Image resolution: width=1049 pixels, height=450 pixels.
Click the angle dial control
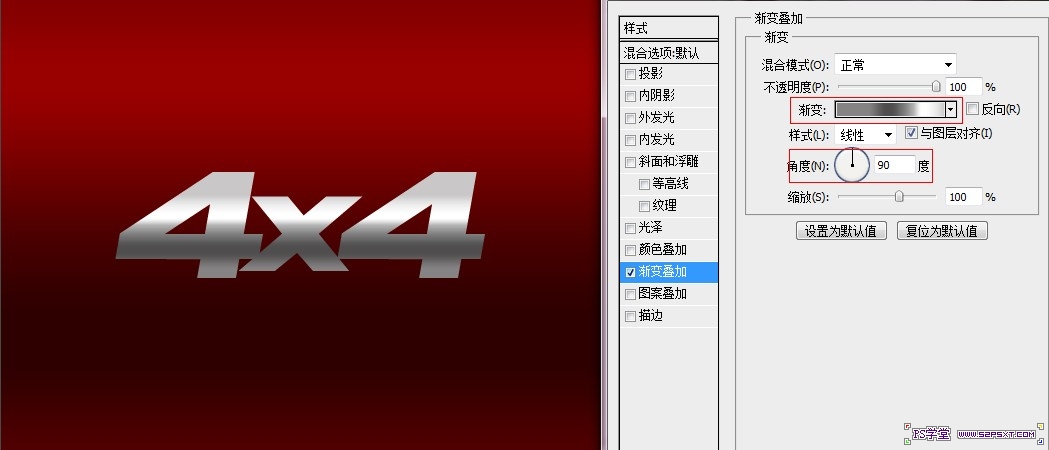click(x=852, y=165)
